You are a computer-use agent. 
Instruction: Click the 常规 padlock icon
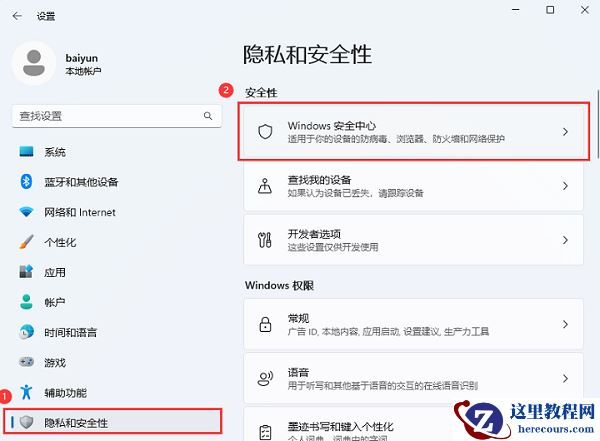[265, 324]
